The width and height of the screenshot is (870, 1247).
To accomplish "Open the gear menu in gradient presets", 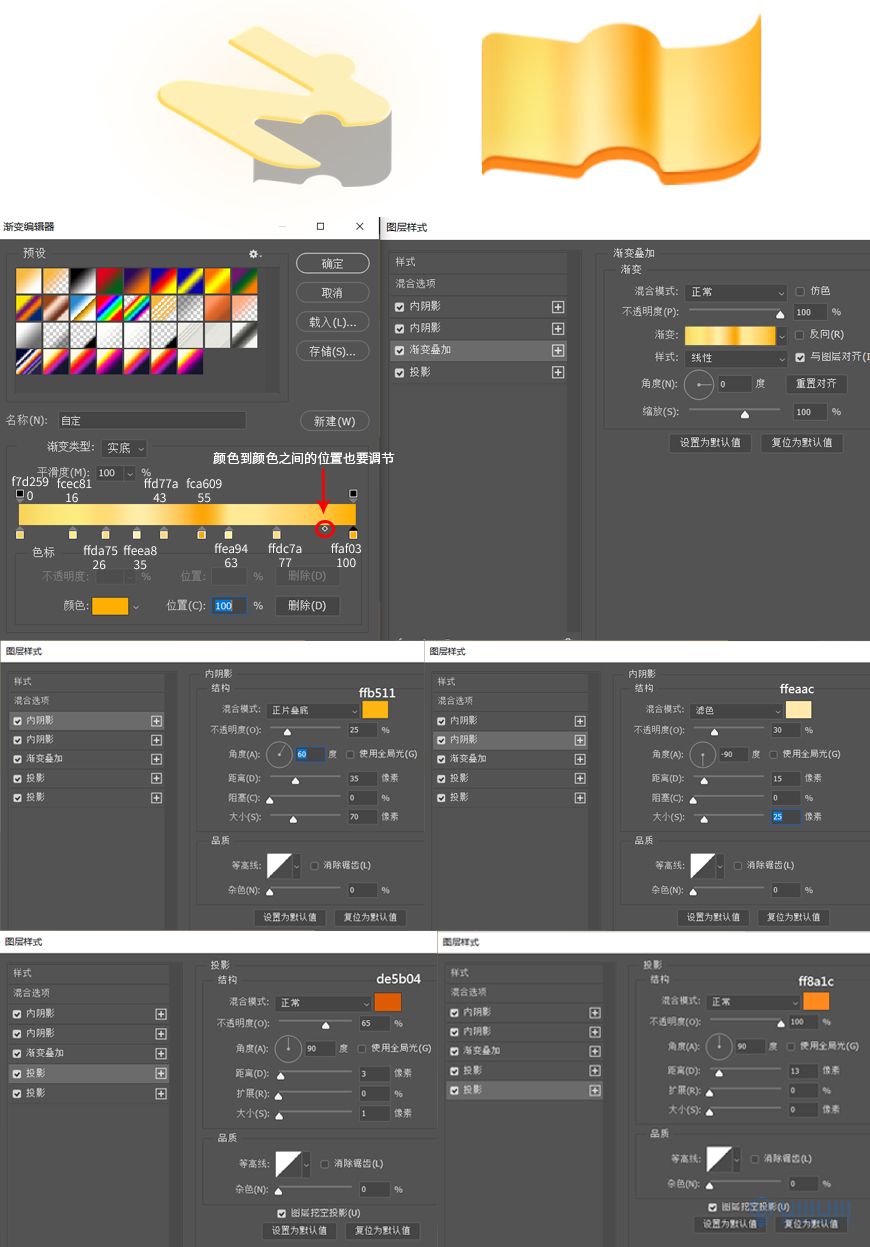I will (254, 254).
